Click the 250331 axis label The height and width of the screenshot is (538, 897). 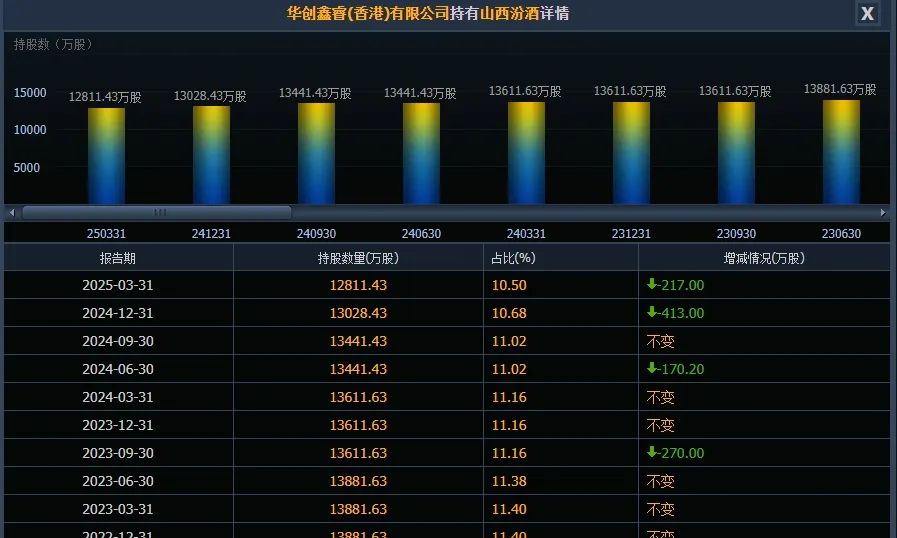pyautogui.click(x=106, y=234)
